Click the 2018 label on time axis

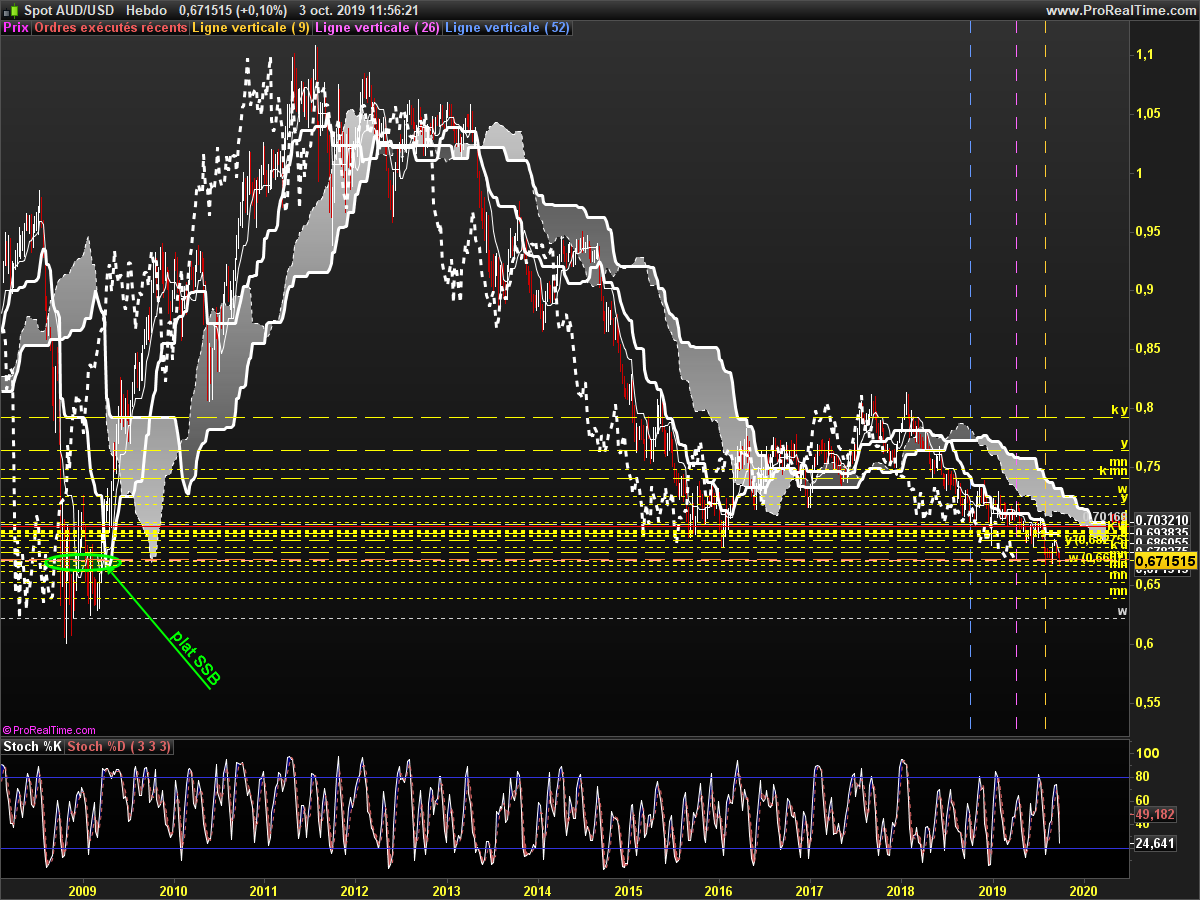point(901,890)
